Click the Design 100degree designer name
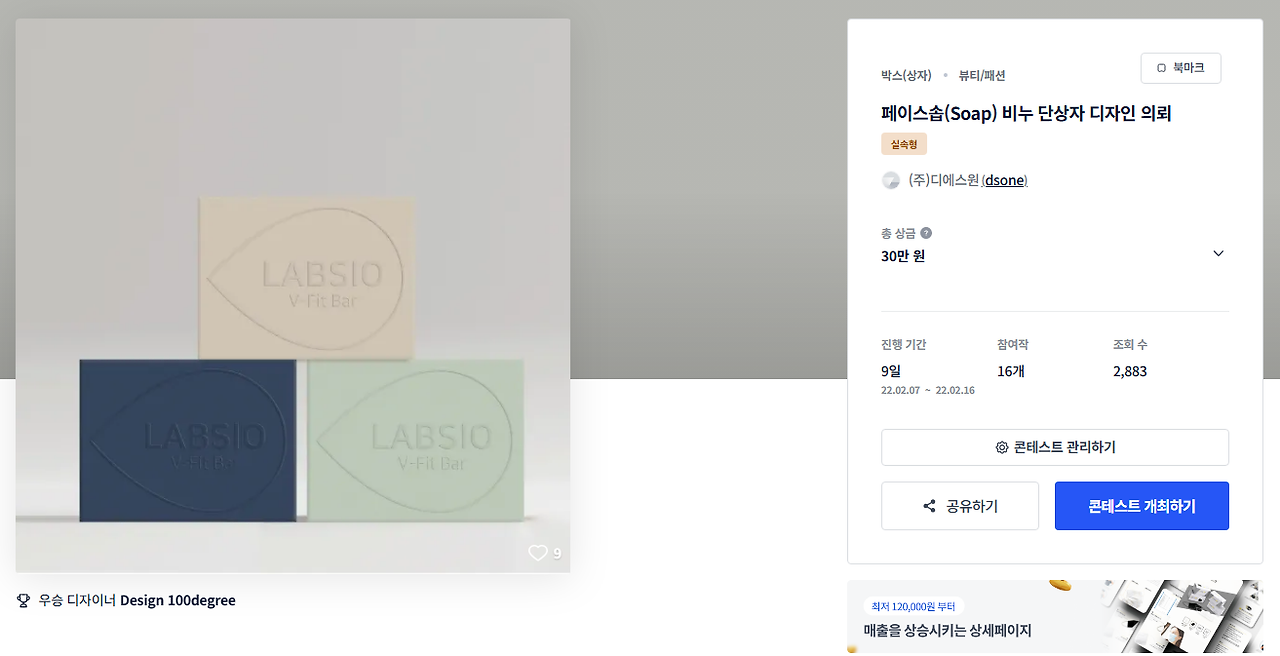 [178, 601]
